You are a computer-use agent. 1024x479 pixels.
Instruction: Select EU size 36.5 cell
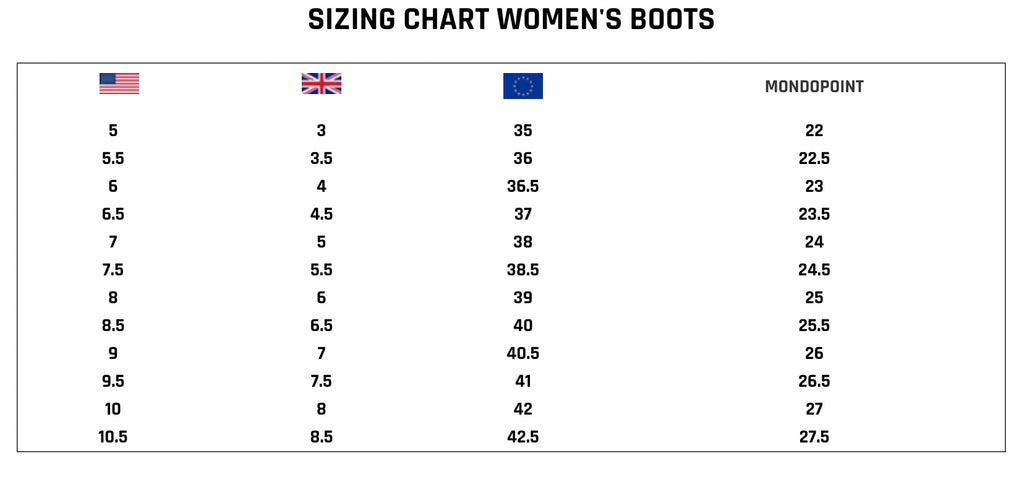click(522, 187)
